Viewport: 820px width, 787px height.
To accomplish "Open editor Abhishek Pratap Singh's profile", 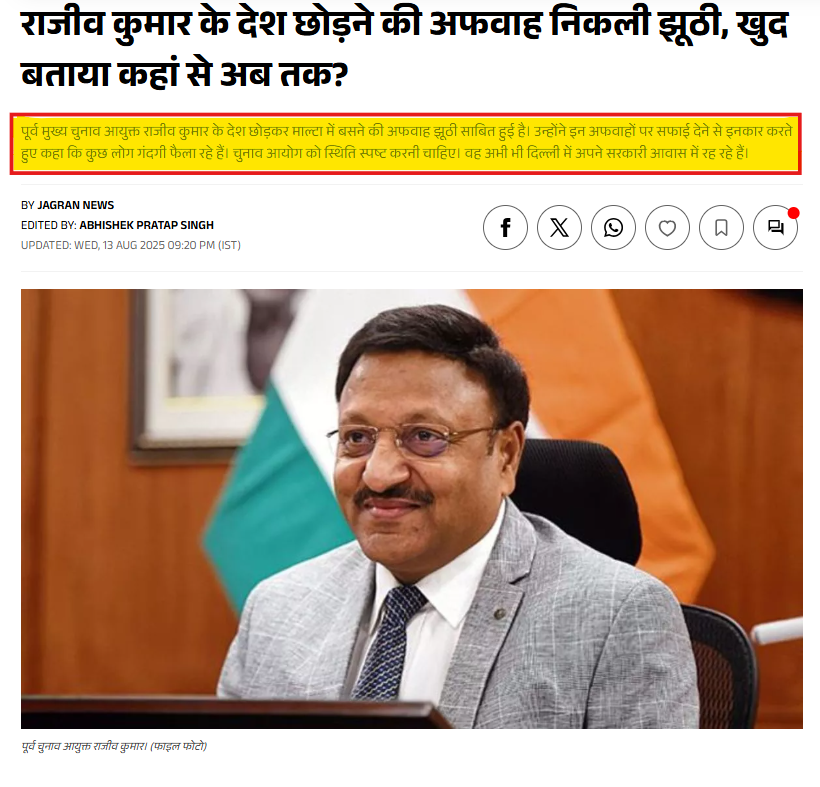I will 146,225.
